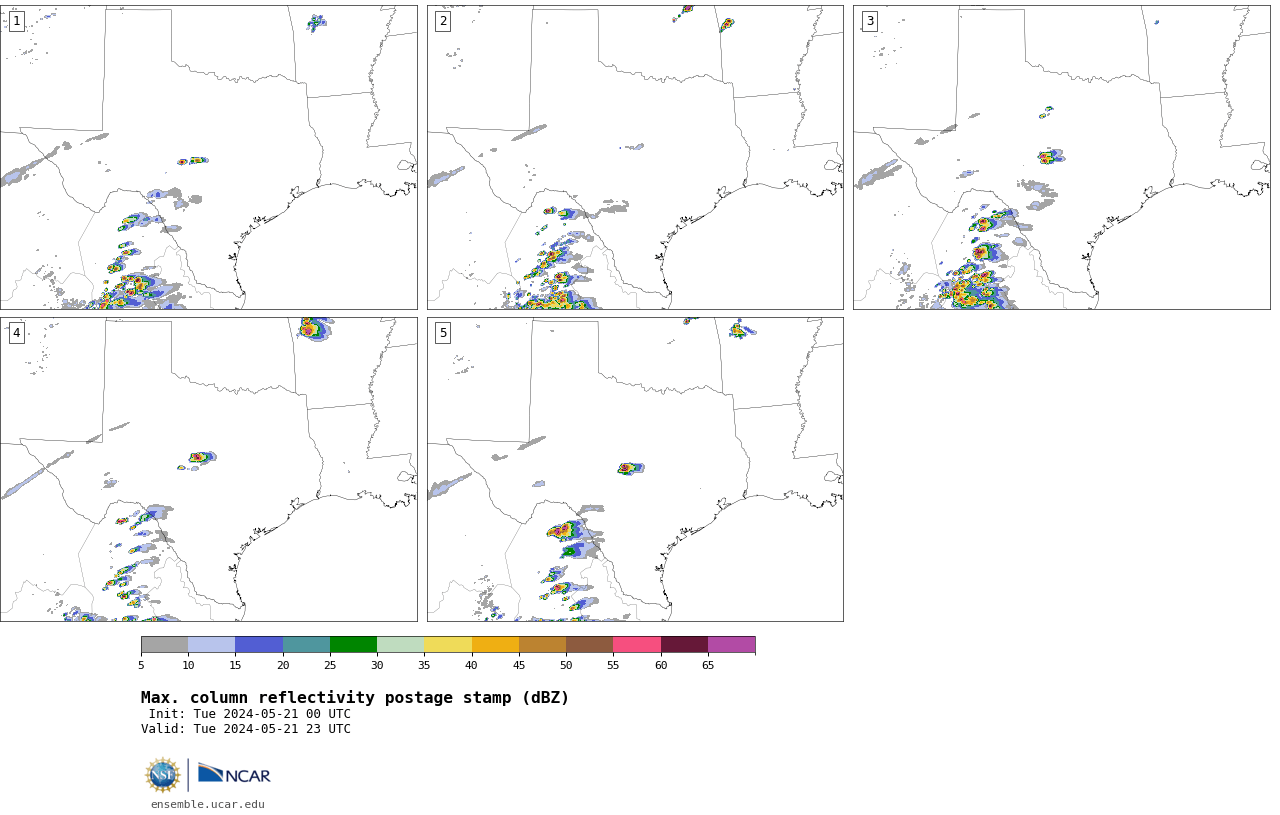
Task: Click the dark brown 50-55 dBZ swatch
Action: click(589, 645)
